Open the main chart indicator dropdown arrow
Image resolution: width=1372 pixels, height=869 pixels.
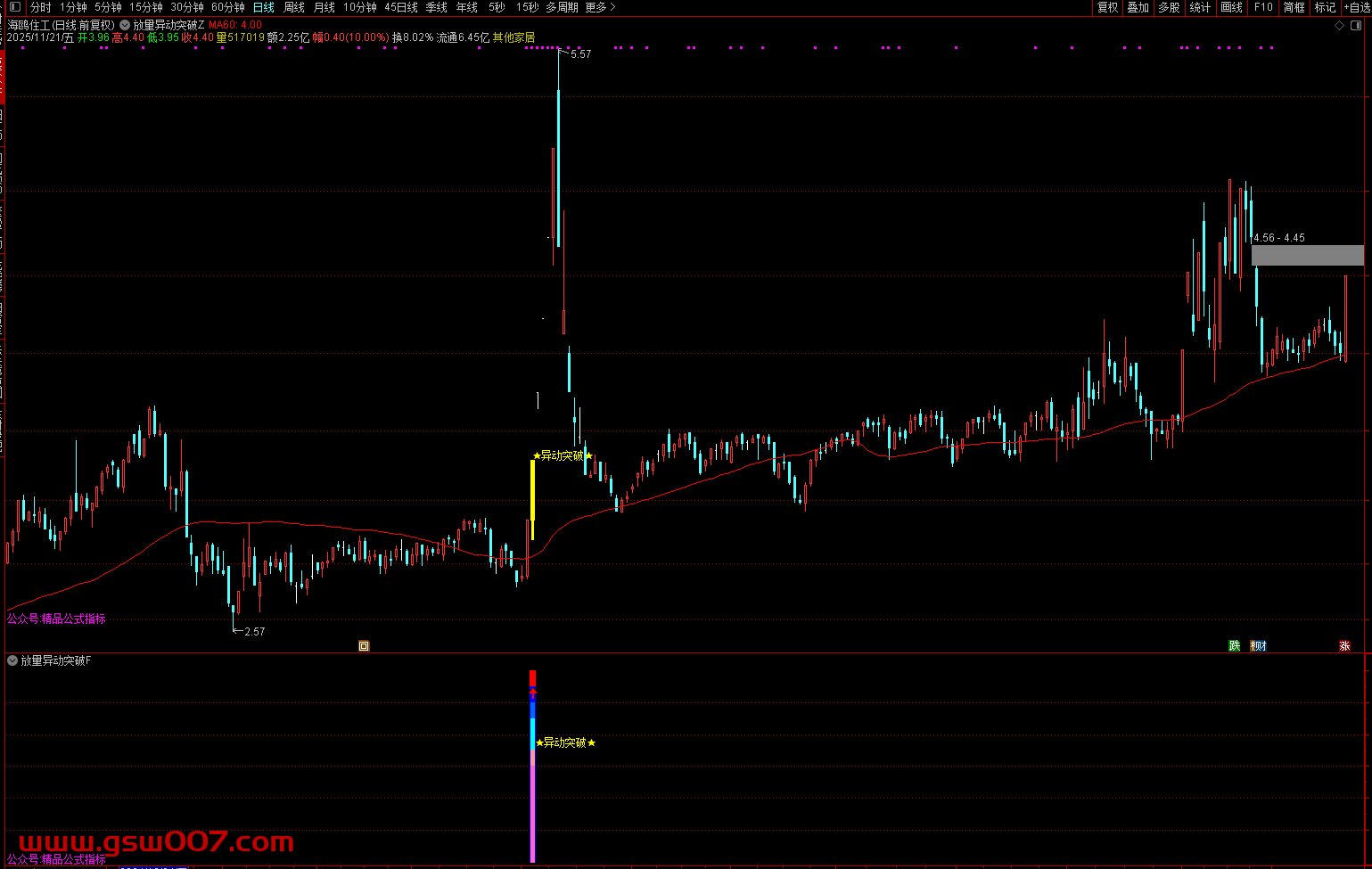point(124,25)
